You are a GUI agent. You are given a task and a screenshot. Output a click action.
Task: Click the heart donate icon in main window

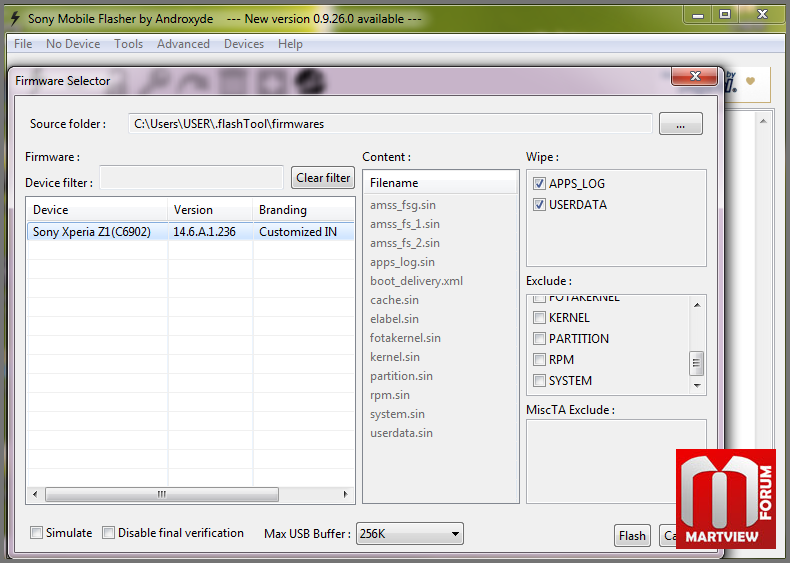coord(750,81)
